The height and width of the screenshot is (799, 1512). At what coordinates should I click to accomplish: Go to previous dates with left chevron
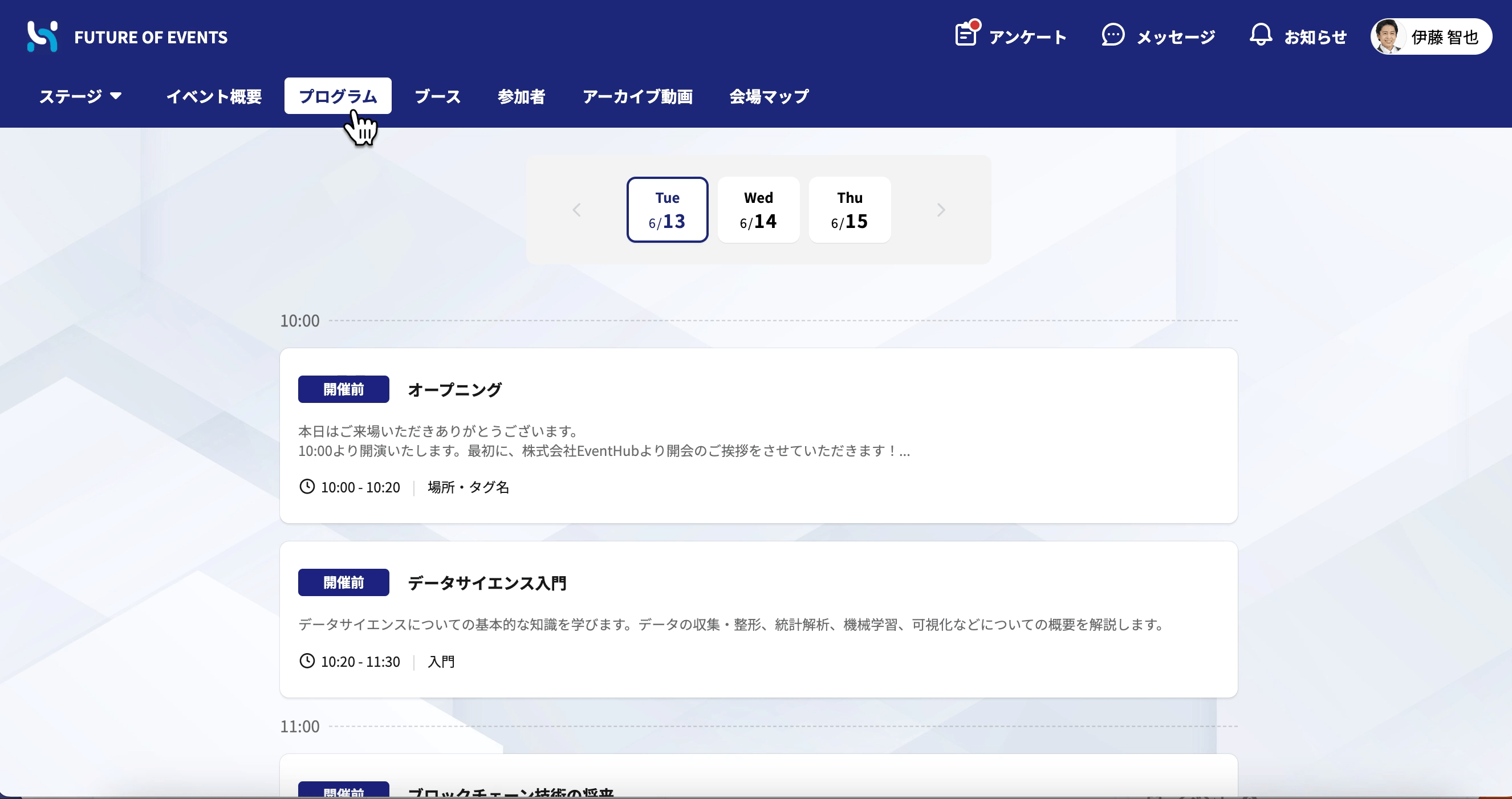coord(576,210)
